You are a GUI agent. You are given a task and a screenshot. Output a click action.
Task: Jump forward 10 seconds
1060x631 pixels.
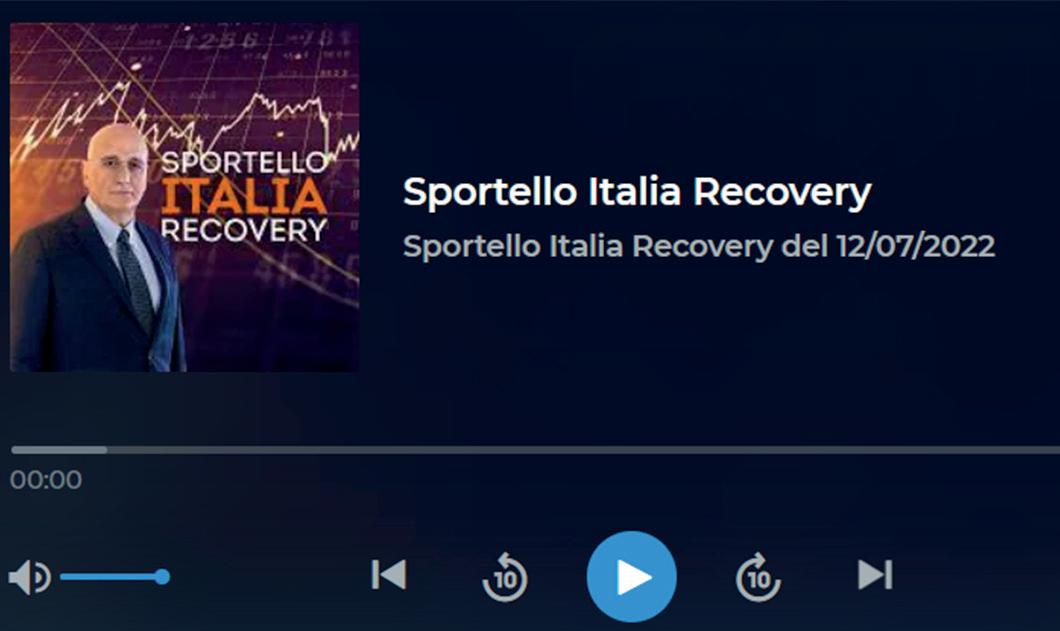758,577
